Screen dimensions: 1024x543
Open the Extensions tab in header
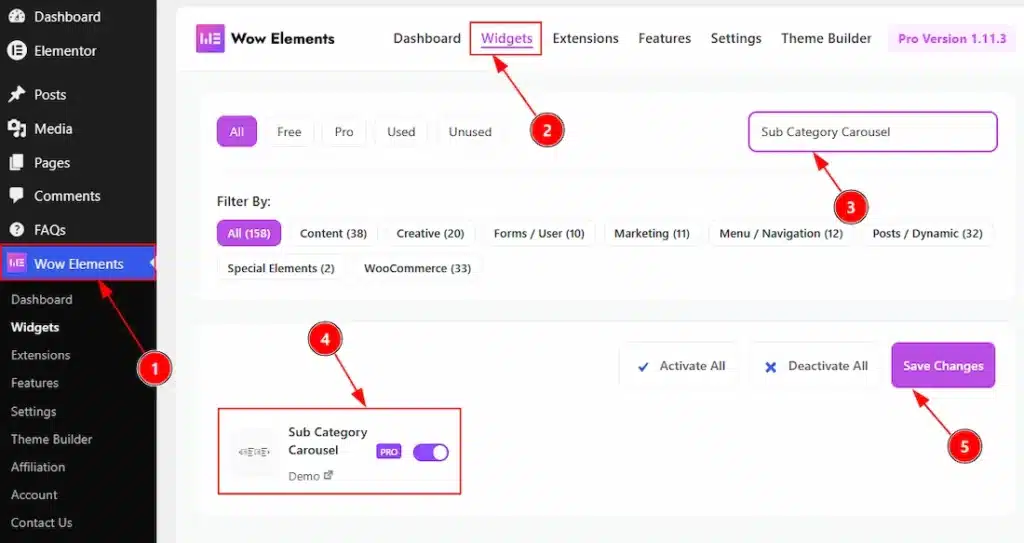[585, 39]
